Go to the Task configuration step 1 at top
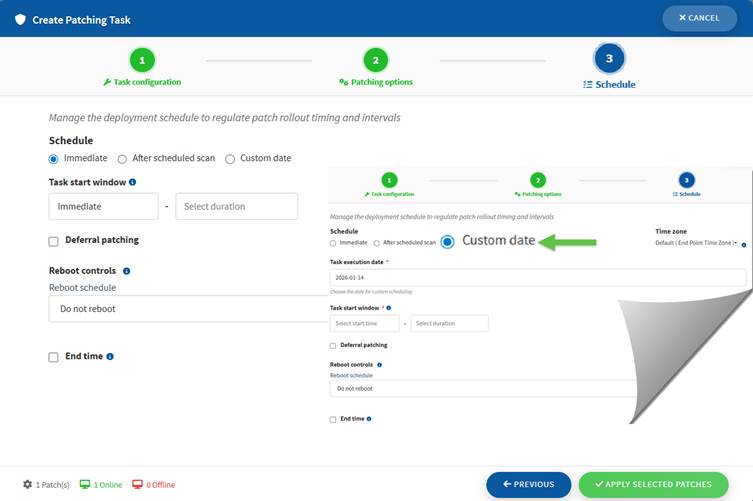This screenshot has width=753, height=501. click(142, 60)
